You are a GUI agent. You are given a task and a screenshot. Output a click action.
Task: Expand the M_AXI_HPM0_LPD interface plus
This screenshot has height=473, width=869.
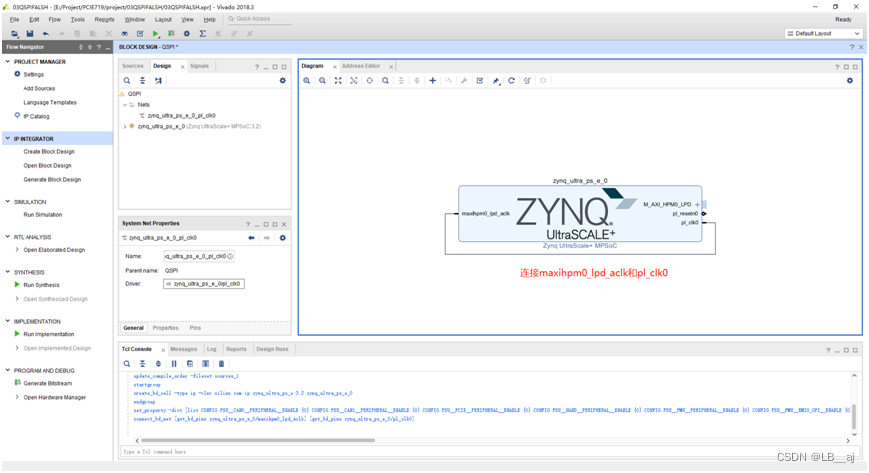697,205
